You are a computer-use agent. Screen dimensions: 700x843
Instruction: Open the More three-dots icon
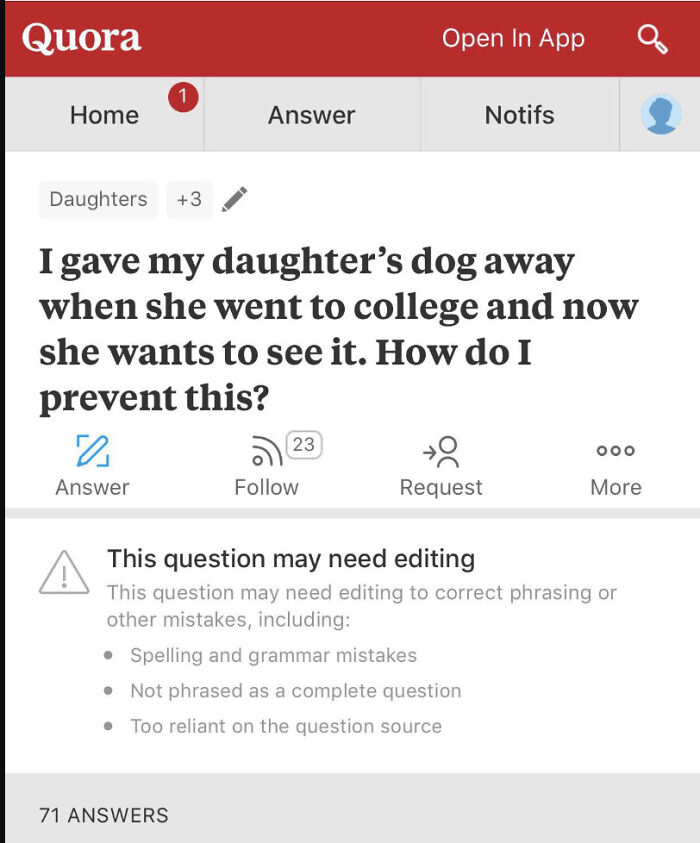click(616, 451)
